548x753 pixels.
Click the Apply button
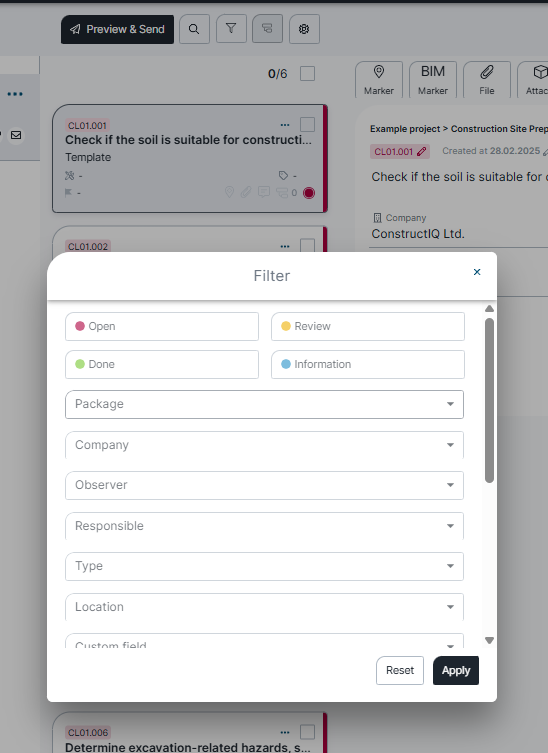[456, 670]
